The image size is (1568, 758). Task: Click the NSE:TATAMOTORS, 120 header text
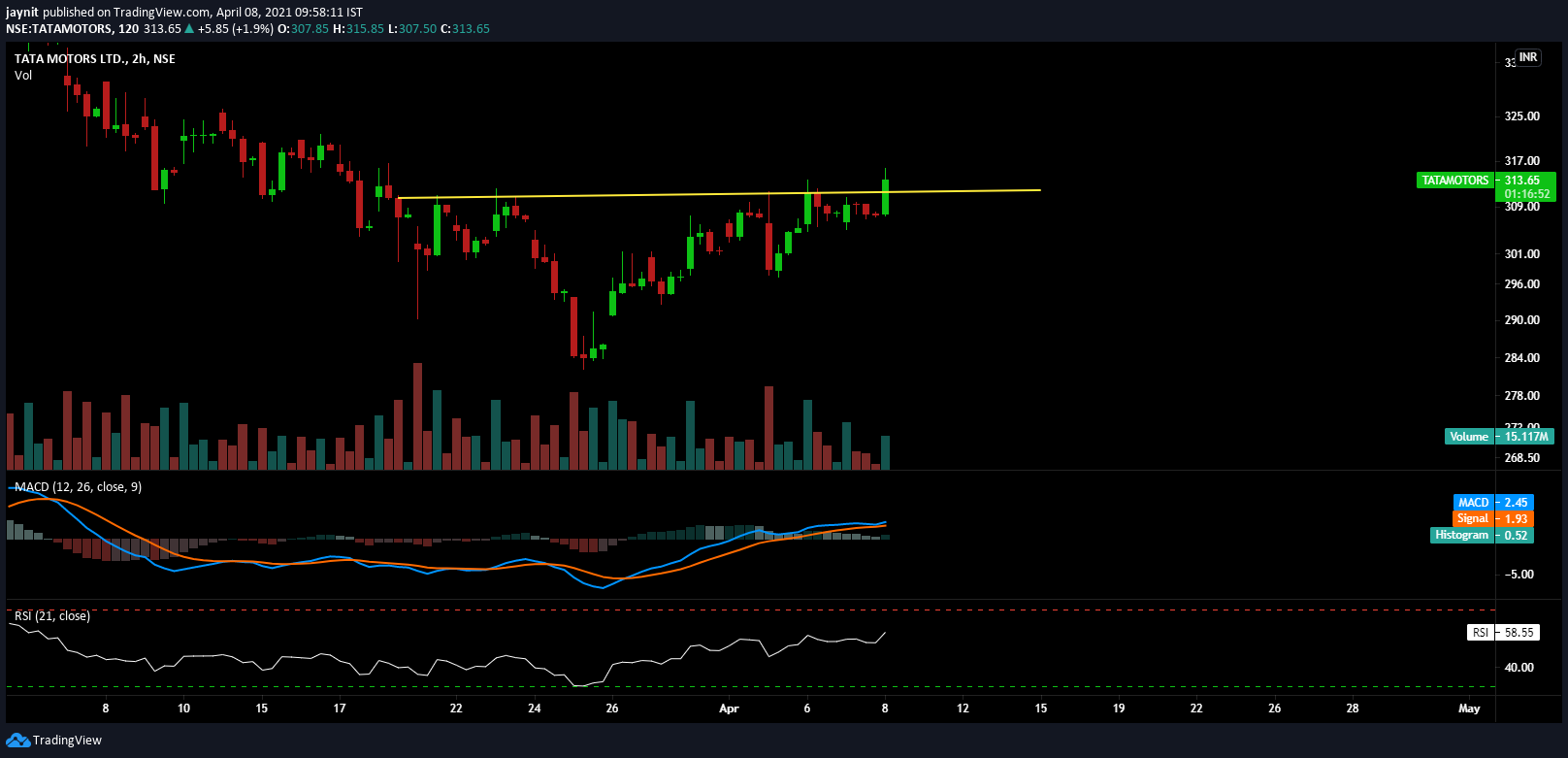tap(72, 29)
